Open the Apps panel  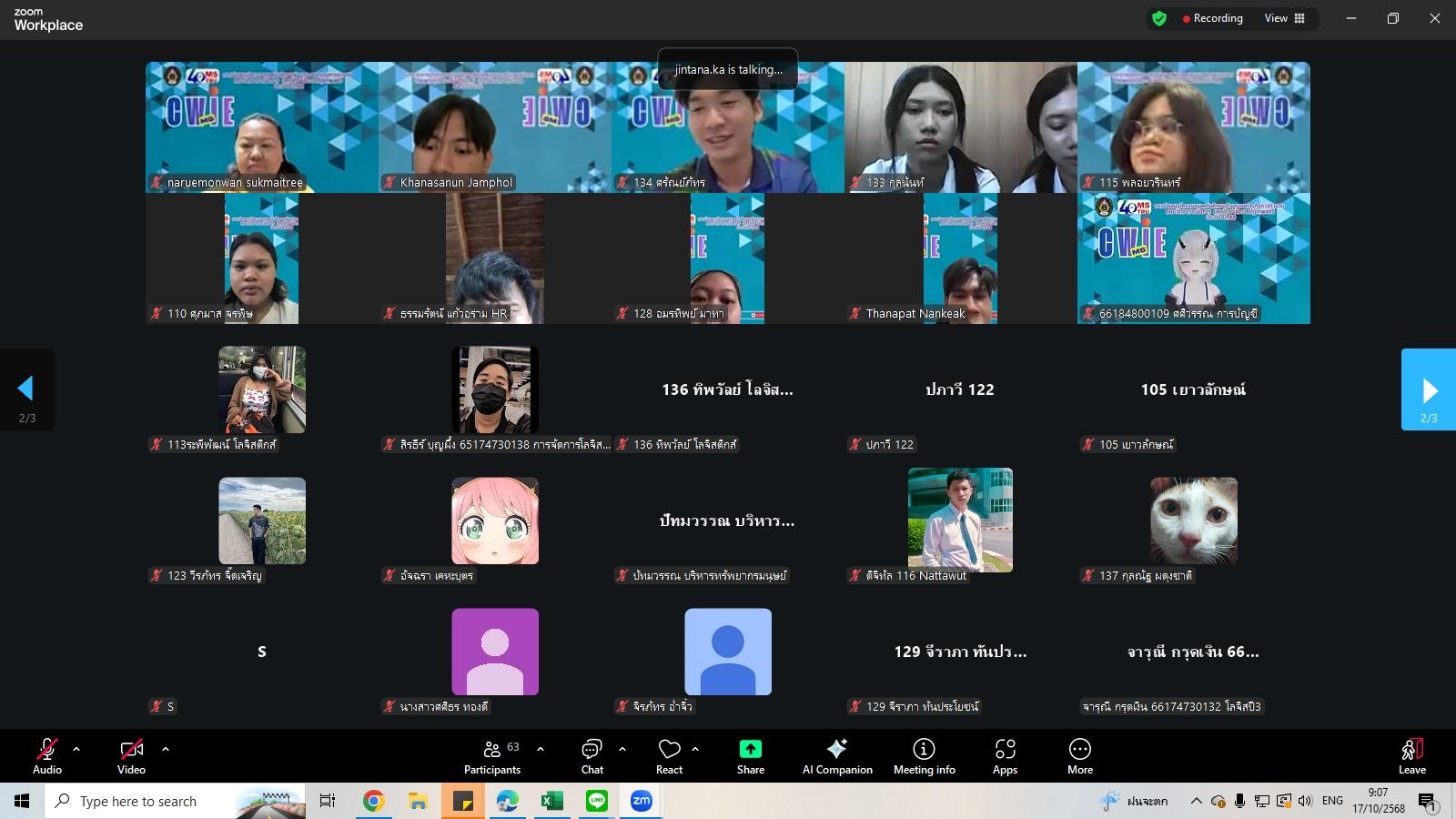coord(1005,756)
